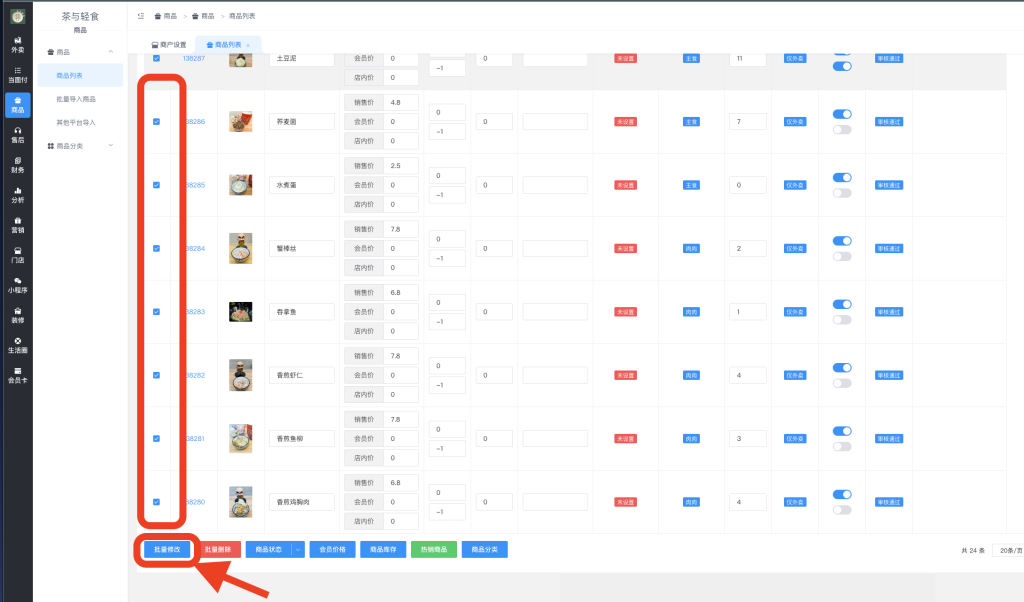Uncheck the checkbox for 荞麦面 row
This screenshot has width=1024, height=602.
pyautogui.click(x=156, y=122)
